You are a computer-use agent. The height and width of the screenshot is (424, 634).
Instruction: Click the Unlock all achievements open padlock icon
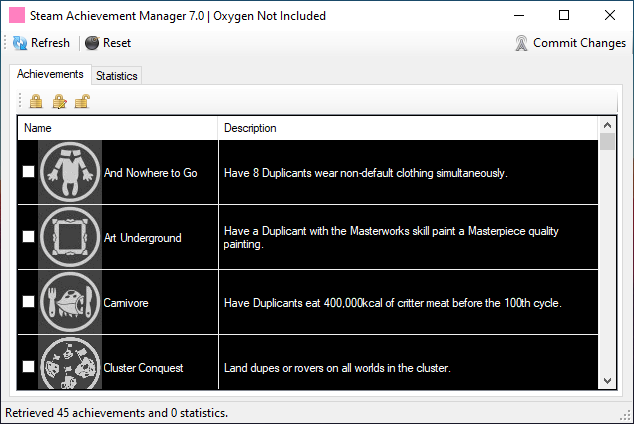click(82, 101)
